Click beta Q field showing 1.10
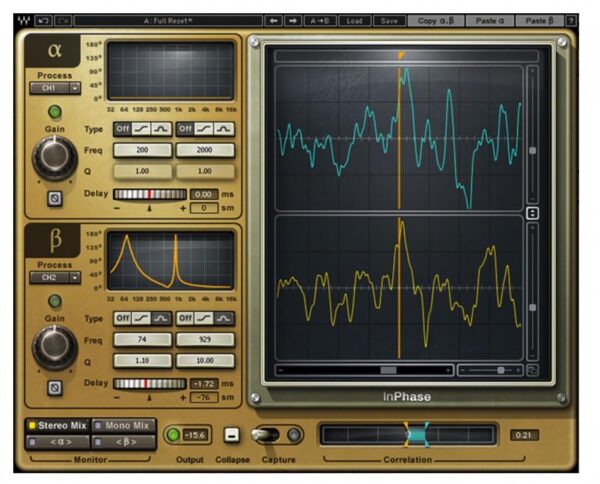The height and width of the screenshot is (484, 600). tap(142, 360)
